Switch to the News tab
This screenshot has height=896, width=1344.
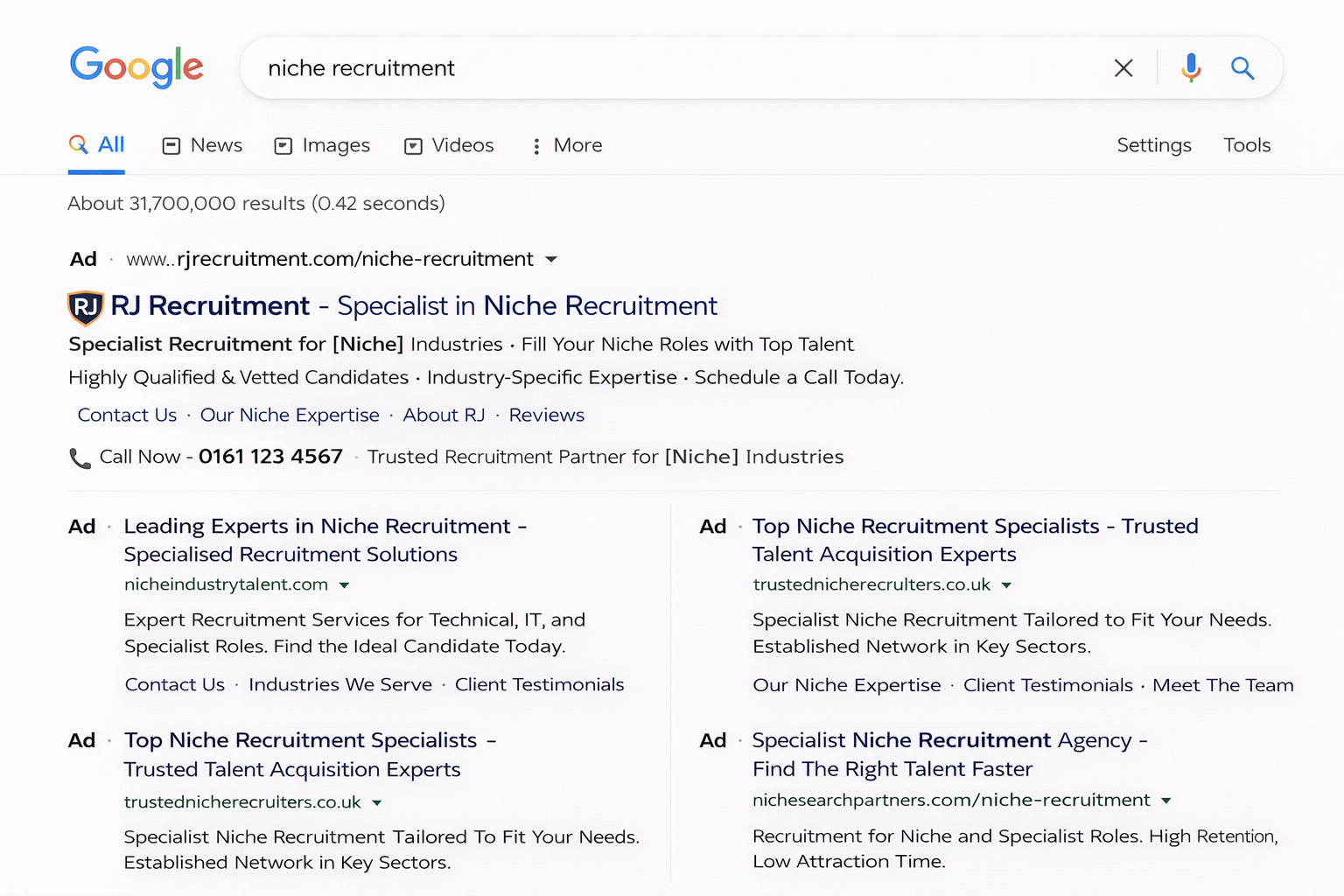coord(203,145)
